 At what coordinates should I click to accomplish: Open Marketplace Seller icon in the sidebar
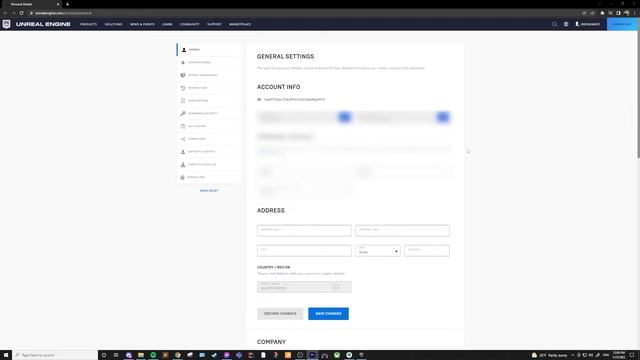(x=183, y=164)
